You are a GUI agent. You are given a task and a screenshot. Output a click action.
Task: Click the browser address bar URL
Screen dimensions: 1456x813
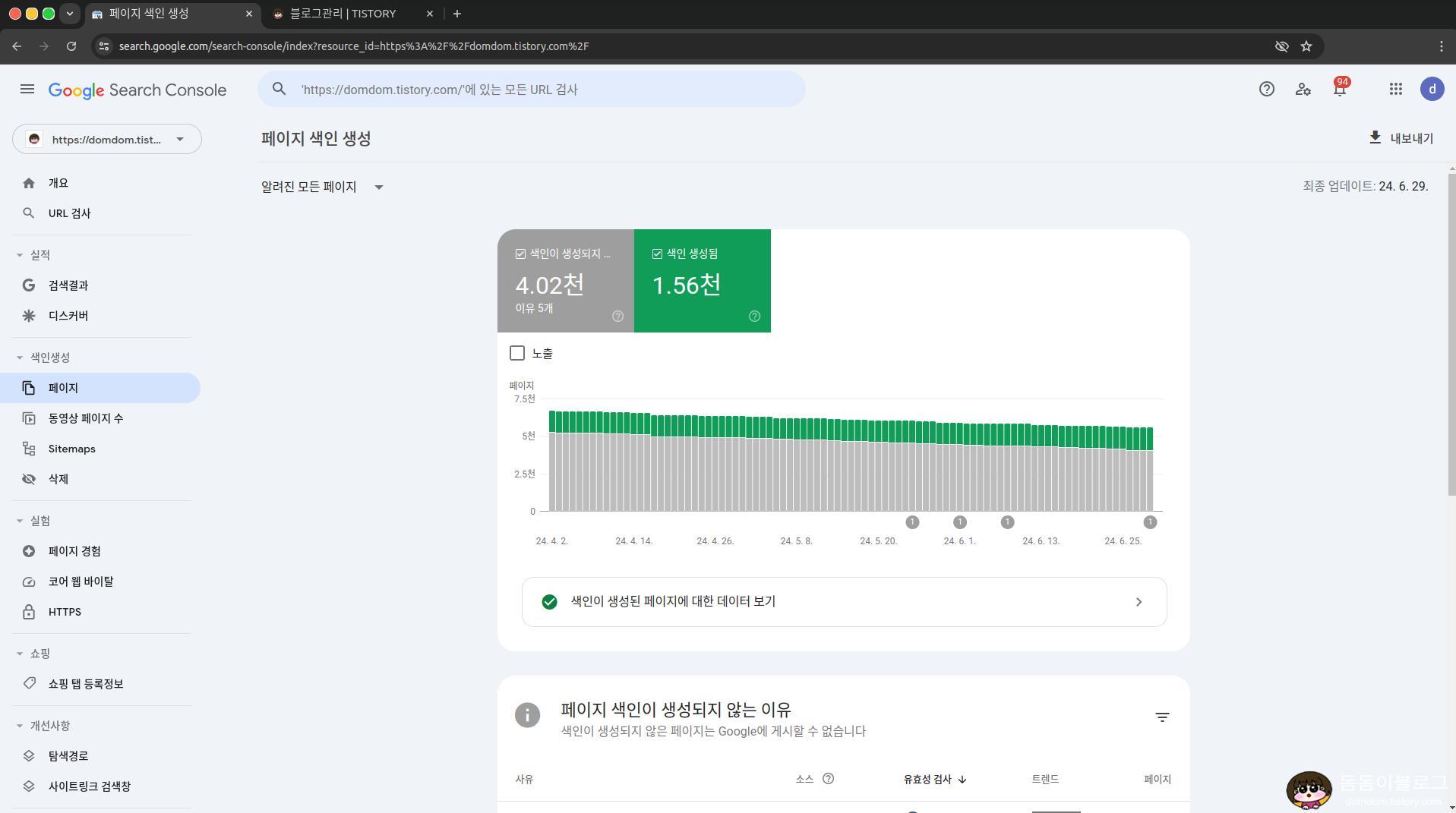pyautogui.click(x=354, y=46)
